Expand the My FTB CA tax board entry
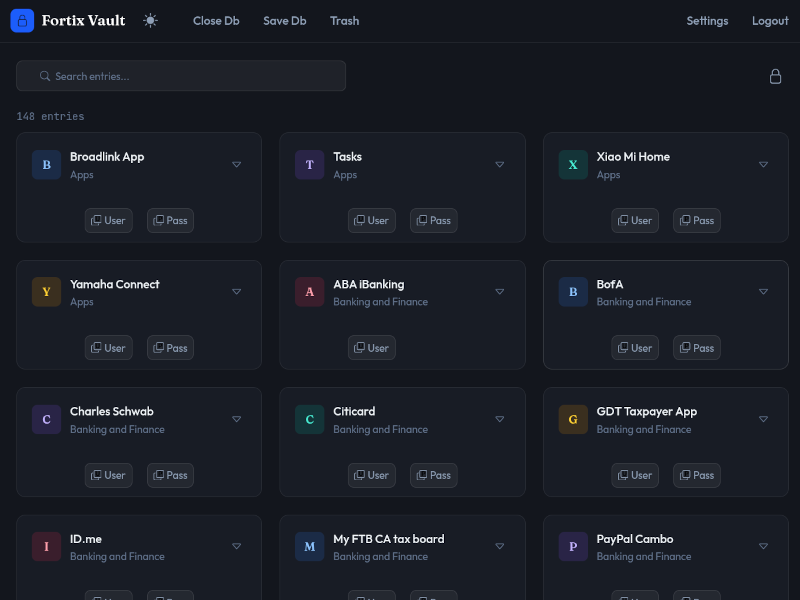Screen dimensions: 800x600 tap(499, 546)
